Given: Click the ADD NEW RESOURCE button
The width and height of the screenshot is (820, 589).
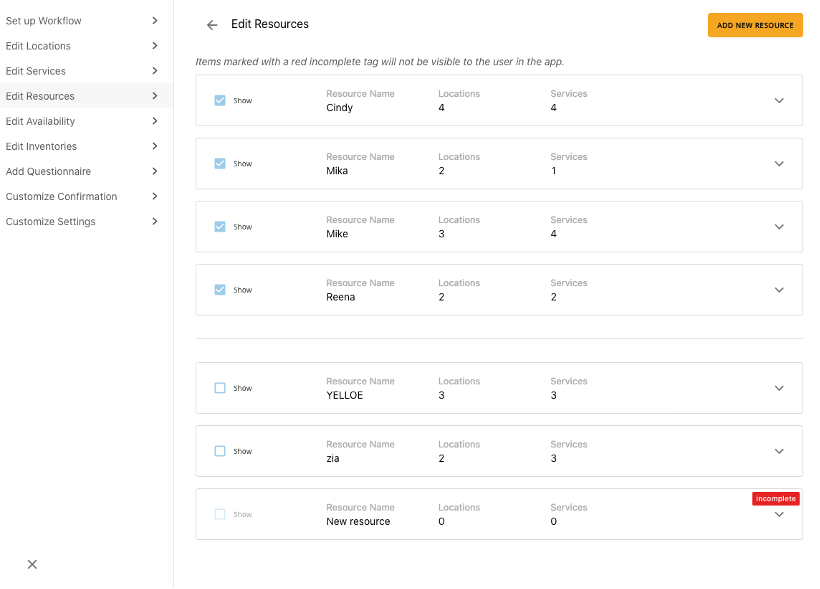Looking at the screenshot, I should pyautogui.click(x=755, y=25).
